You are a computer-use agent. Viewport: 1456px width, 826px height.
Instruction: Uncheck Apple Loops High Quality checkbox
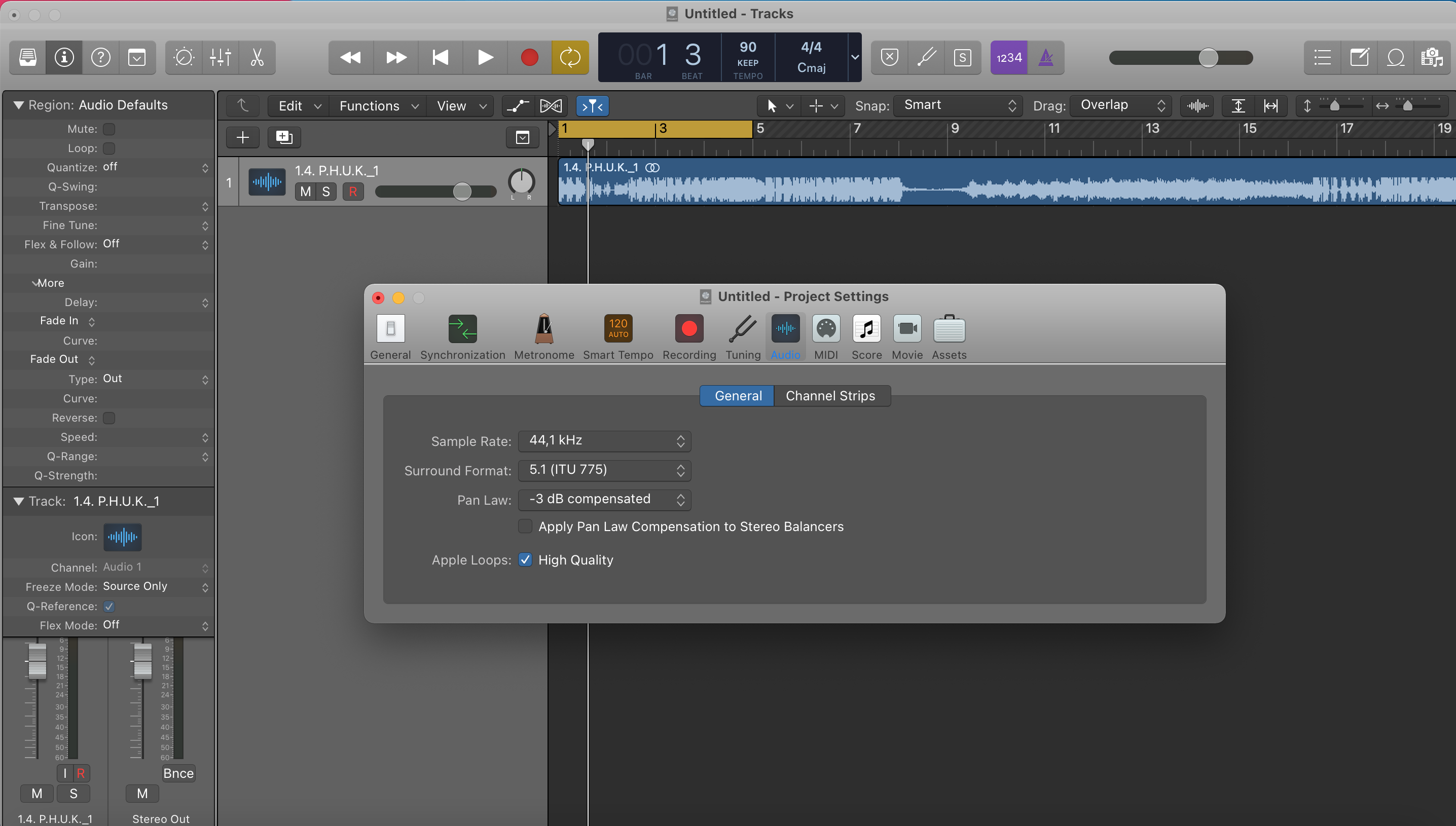(525, 560)
